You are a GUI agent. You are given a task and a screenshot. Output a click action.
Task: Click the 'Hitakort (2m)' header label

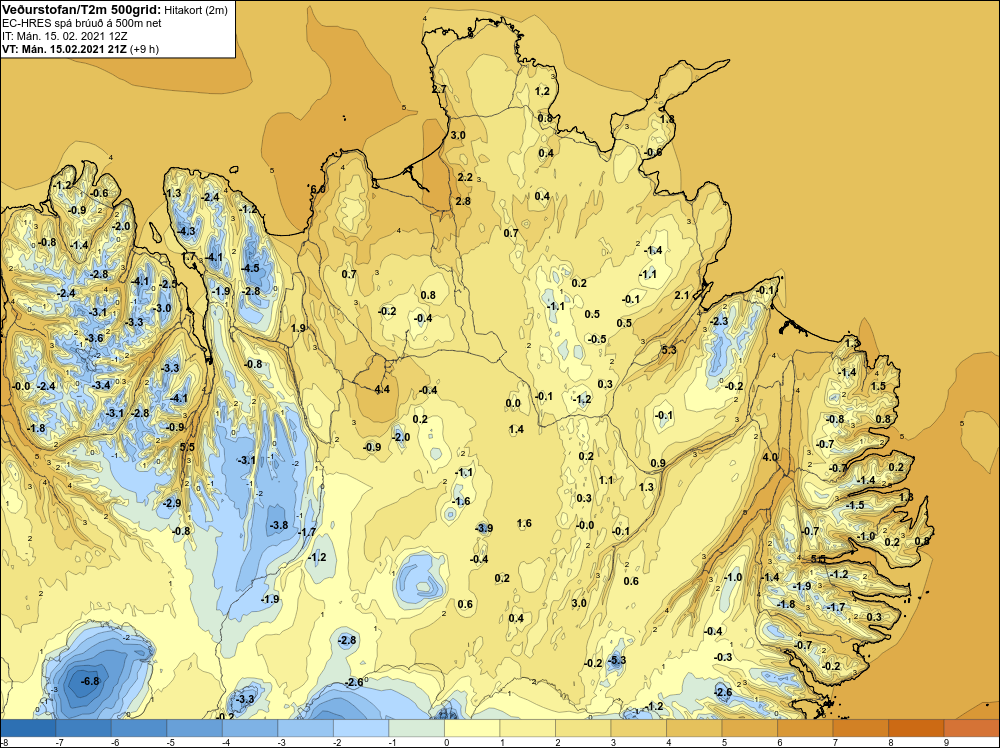point(195,10)
